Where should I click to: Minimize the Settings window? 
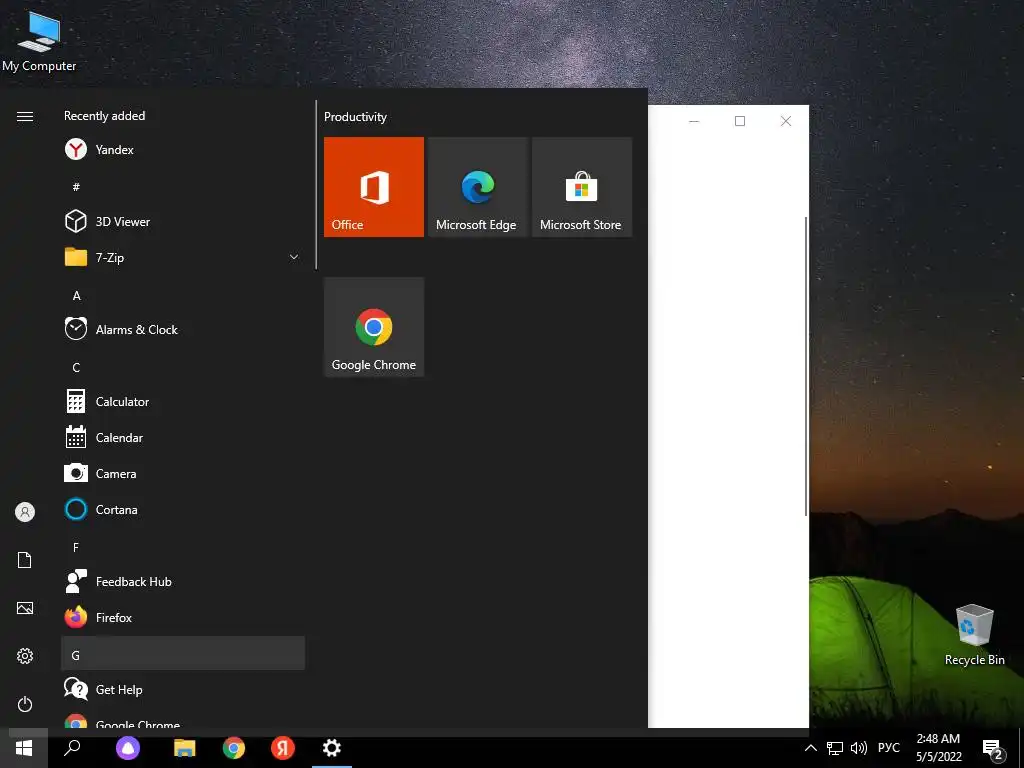694,121
